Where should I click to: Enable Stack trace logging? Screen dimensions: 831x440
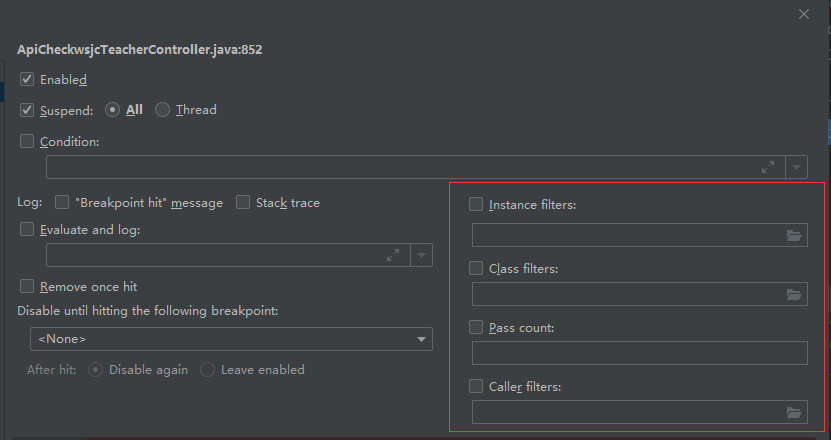point(243,203)
